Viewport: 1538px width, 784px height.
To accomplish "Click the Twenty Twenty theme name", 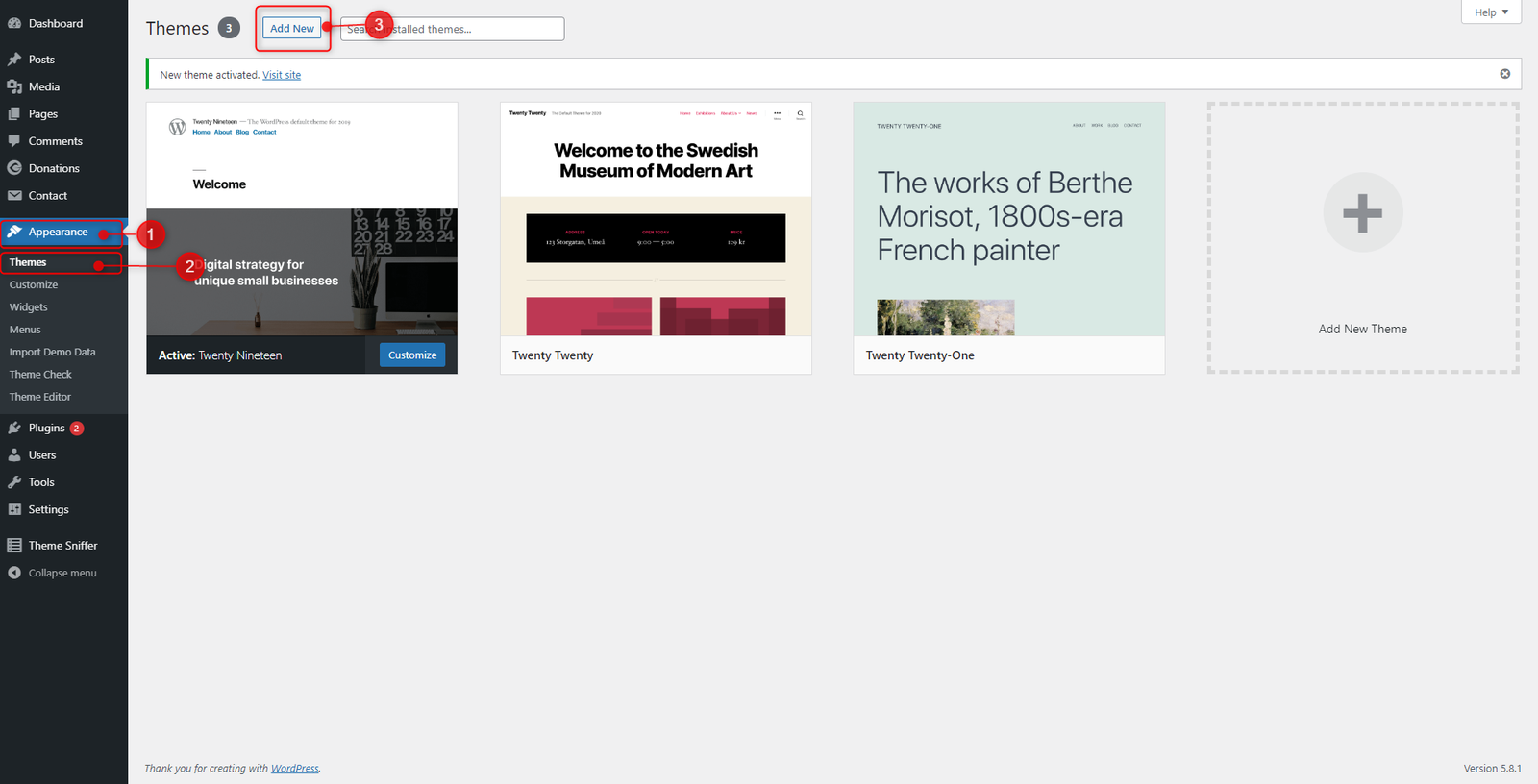I will (553, 355).
